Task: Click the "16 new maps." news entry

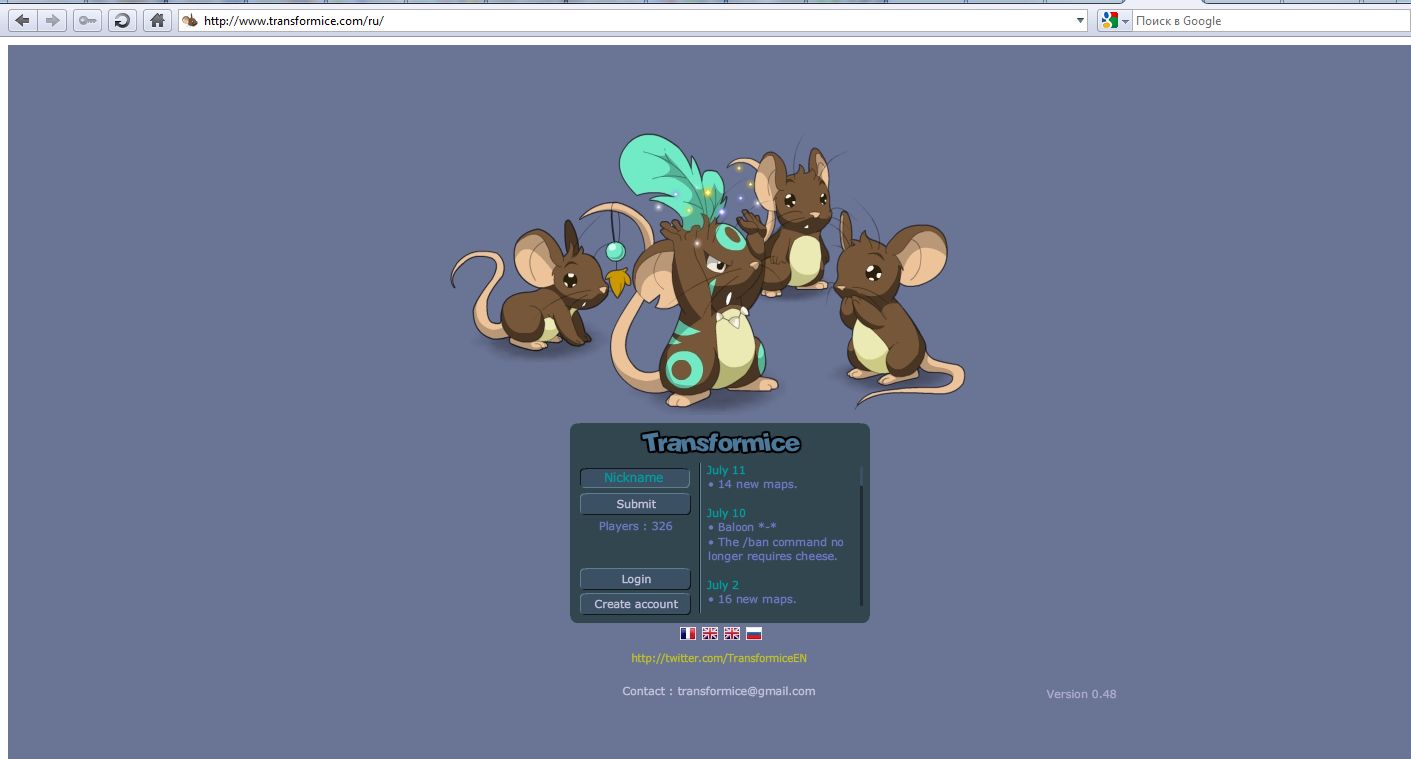Action: pos(752,599)
